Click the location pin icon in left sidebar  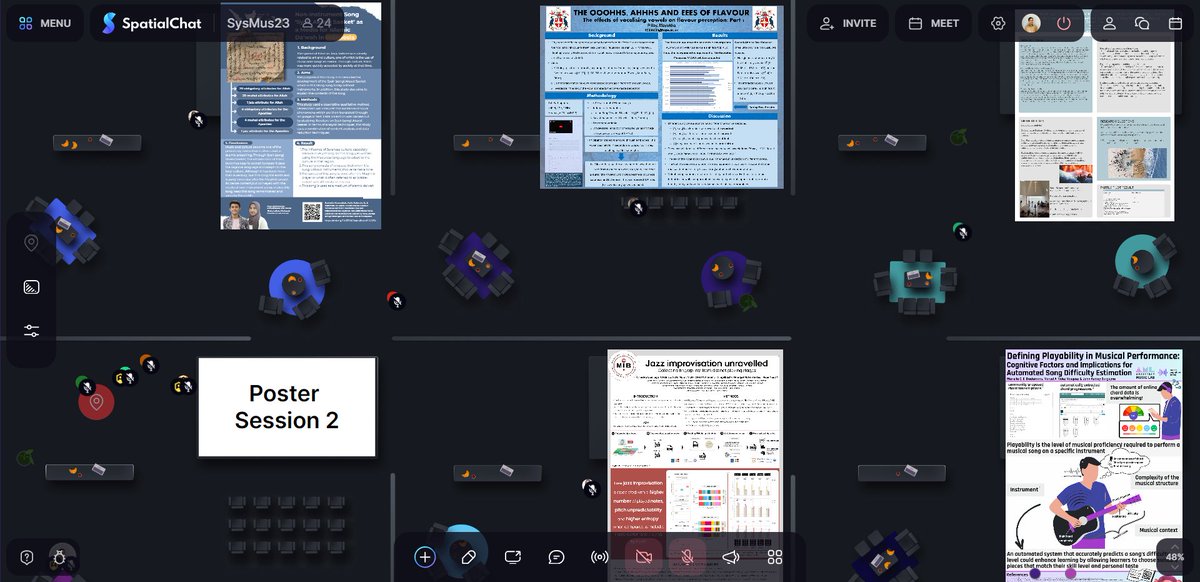31,243
